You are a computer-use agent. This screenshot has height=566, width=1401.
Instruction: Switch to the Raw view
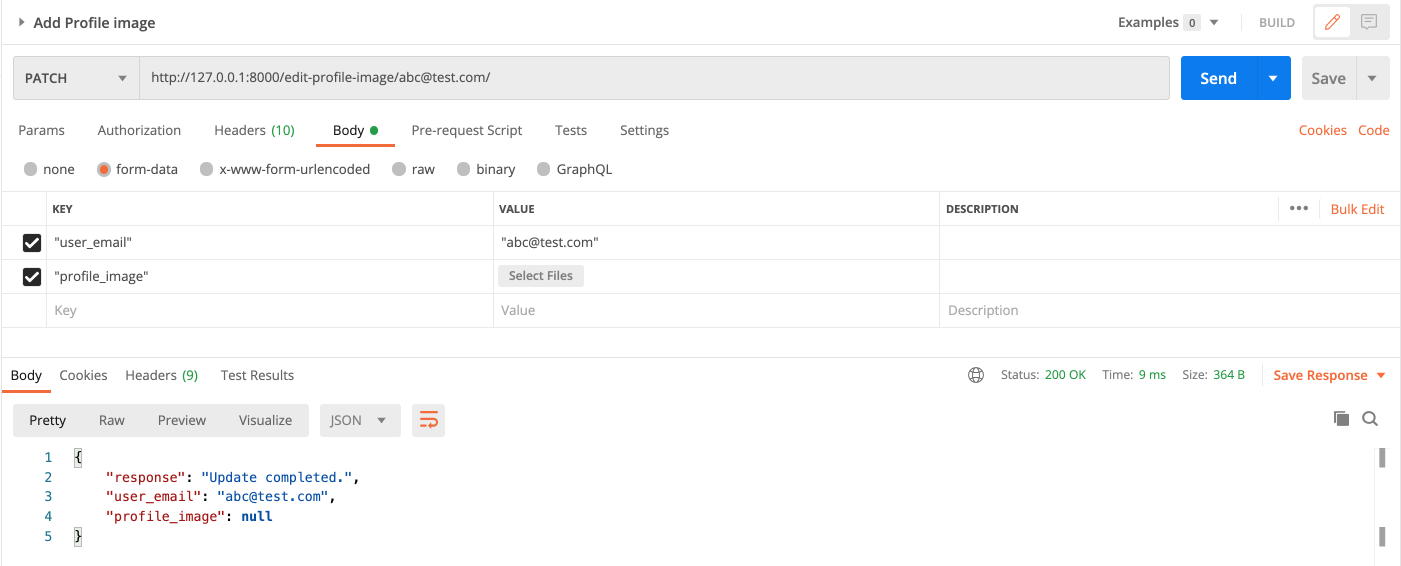coord(112,420)
